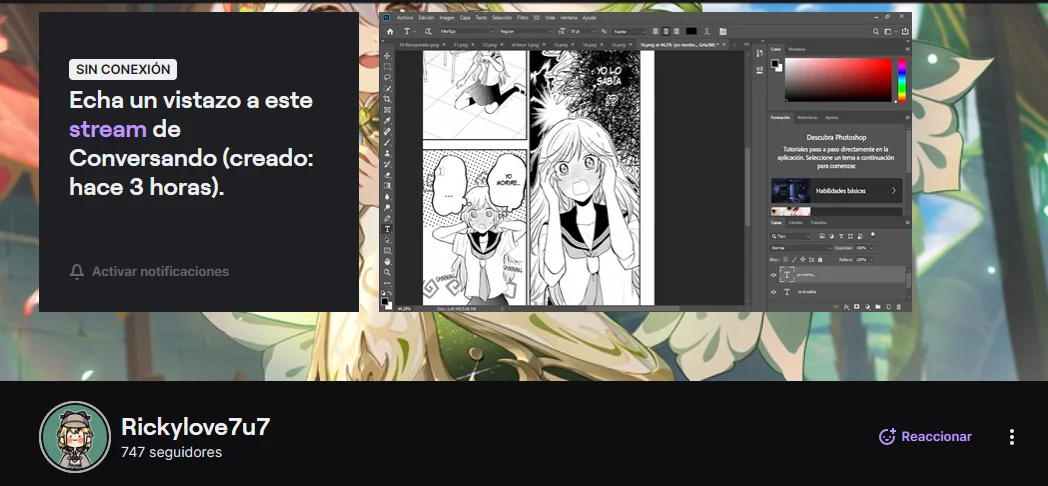The width and height of the screenshot is (1048, 486).
Task: Select the Hand tool in Photoshop toolbar
Action: 387,261
